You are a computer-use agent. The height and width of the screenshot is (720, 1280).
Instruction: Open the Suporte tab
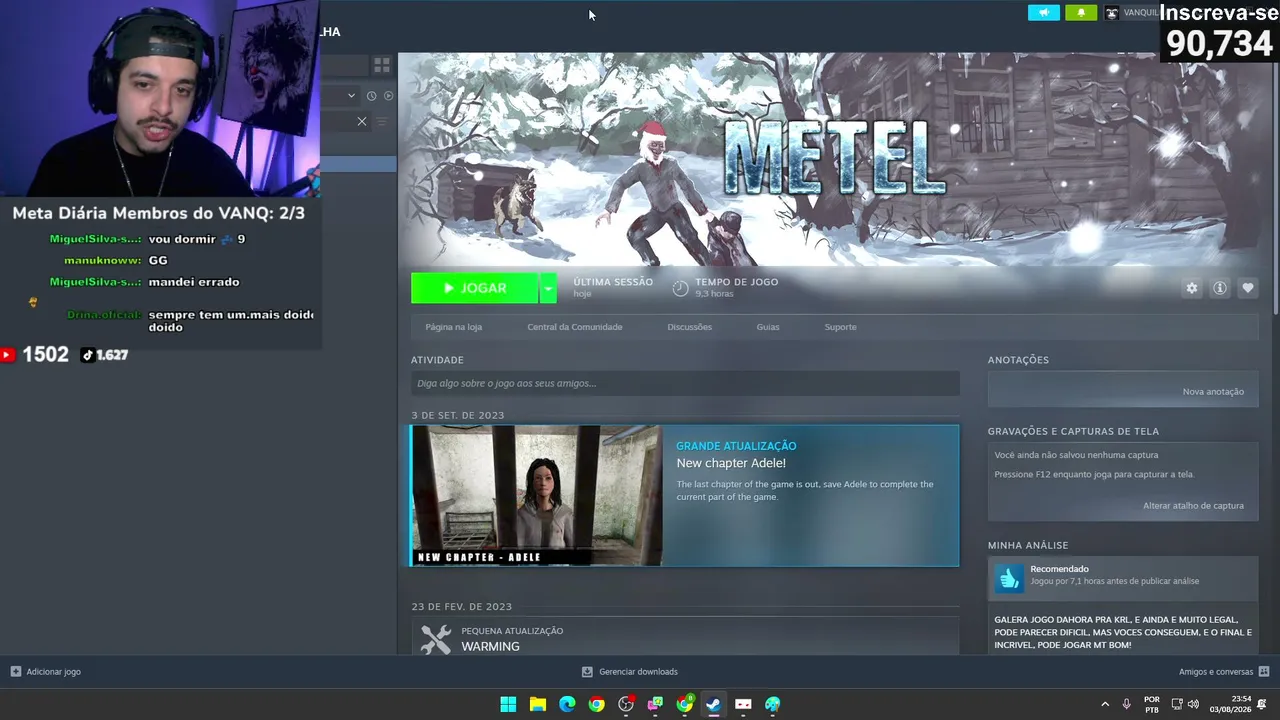point(841,327)
